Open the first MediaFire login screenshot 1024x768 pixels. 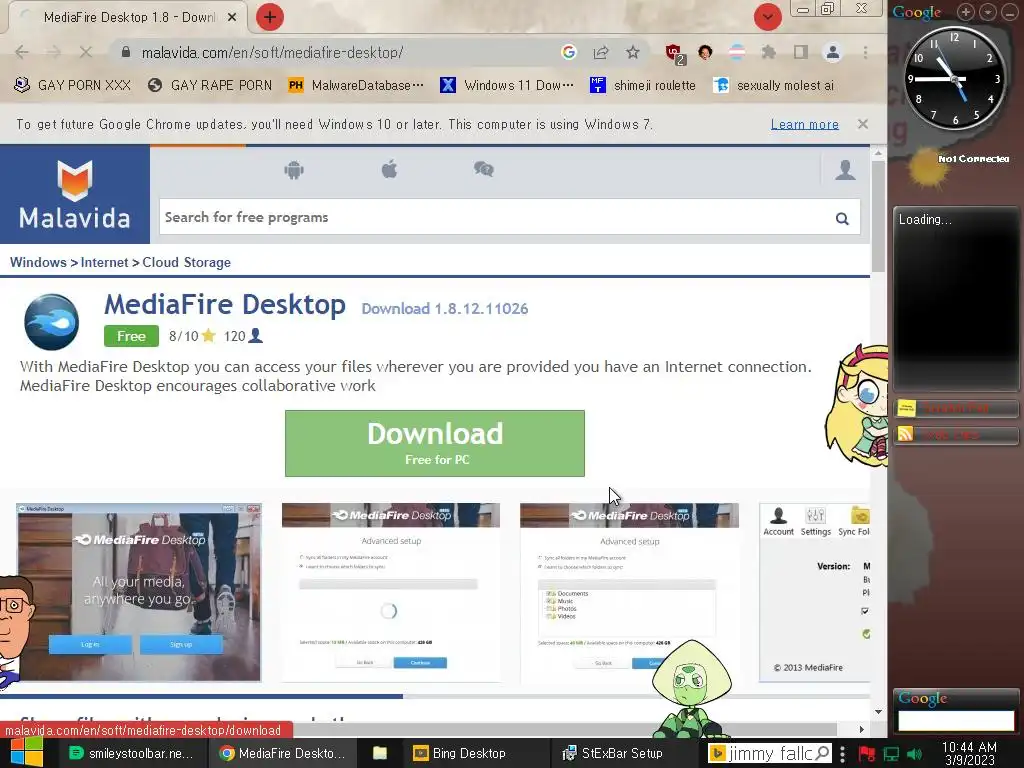138,592
